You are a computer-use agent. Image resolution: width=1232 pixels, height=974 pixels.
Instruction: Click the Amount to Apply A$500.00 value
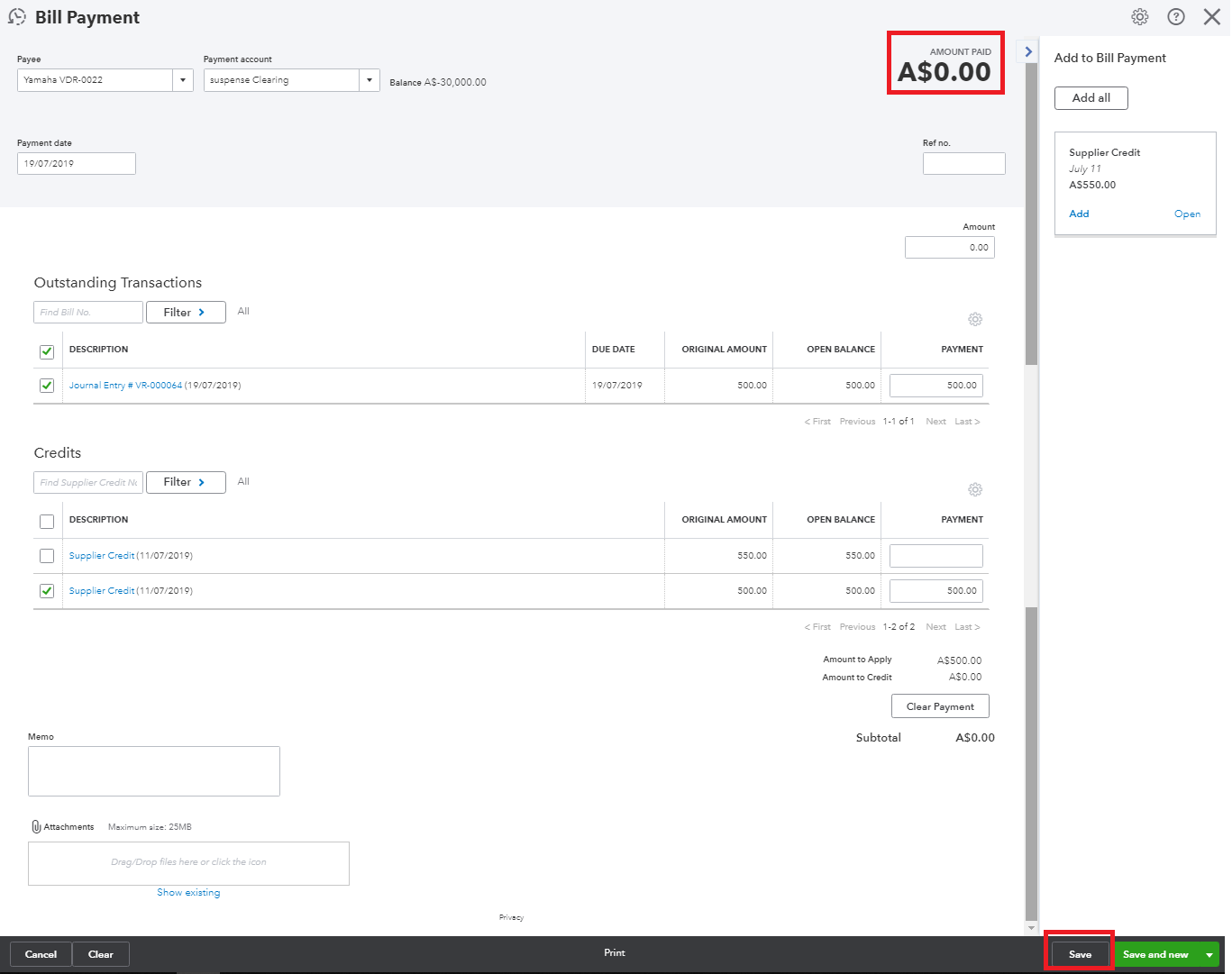959,660
